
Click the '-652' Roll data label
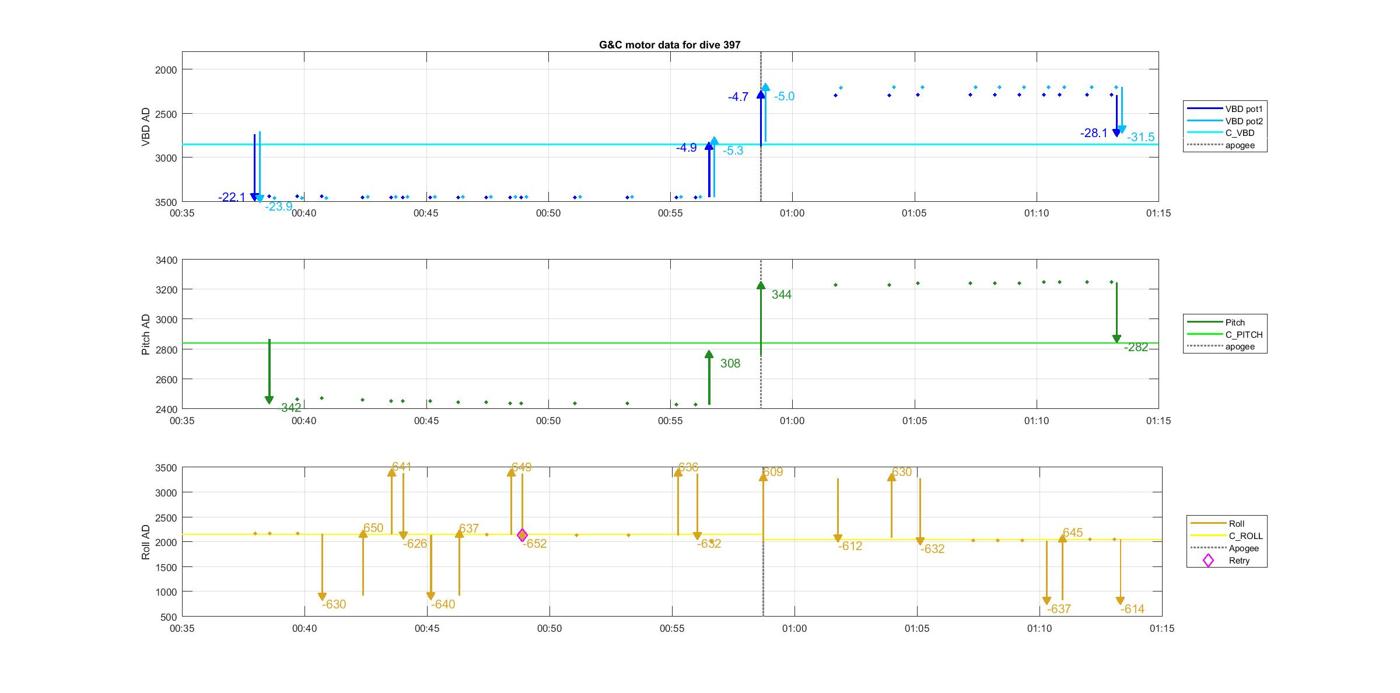pyautogui.click(x=535, y=544)
